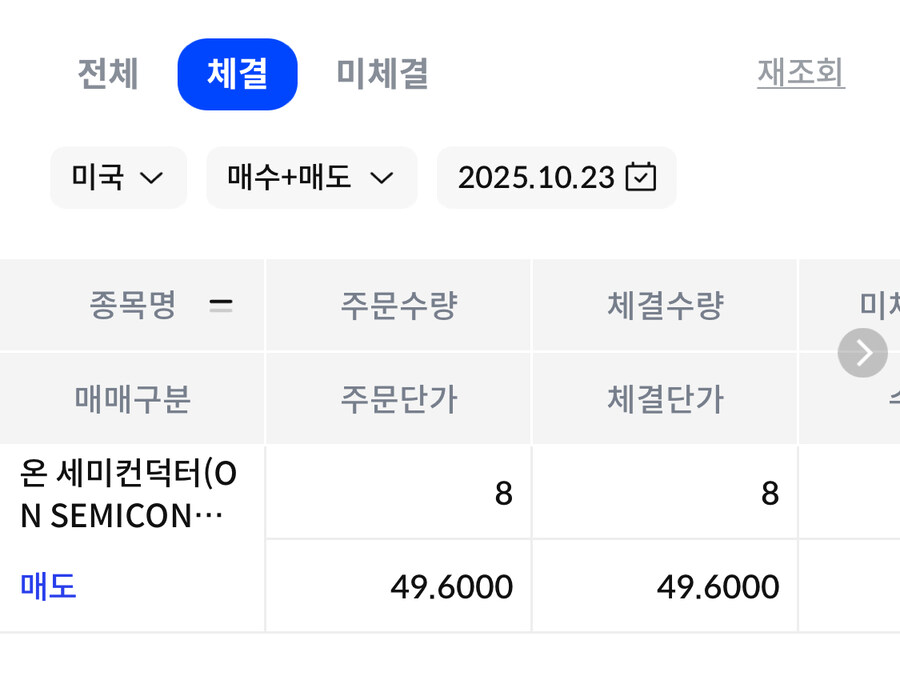Click the chevron arrow to reveal more columns
The height and width of the screenshot is (676, 900).
862,353
